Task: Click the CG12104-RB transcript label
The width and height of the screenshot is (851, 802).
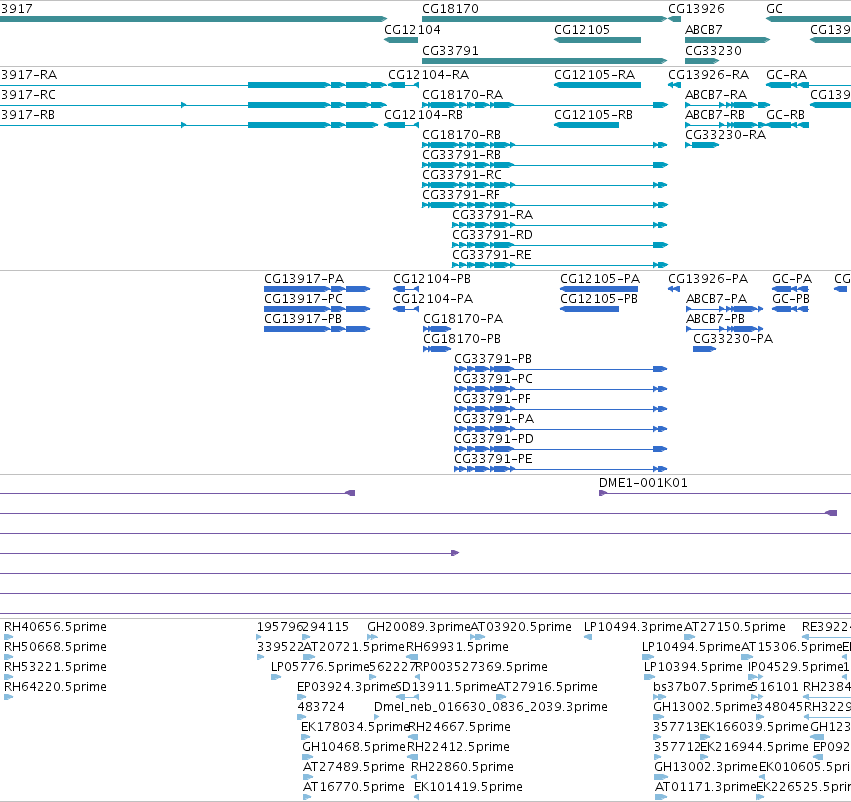Action: (423, 115)
